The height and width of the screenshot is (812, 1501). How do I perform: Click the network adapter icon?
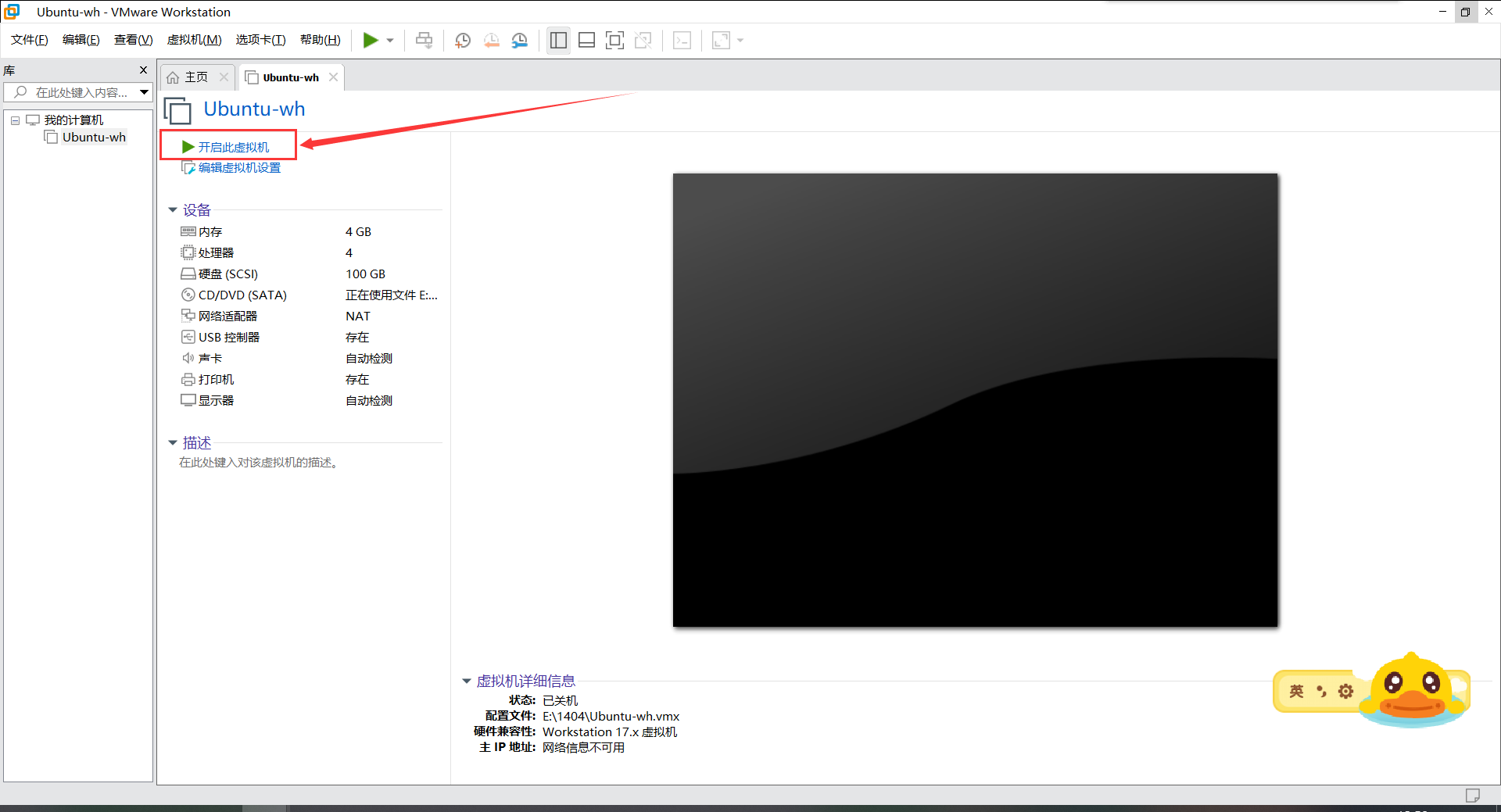click(x=188, y=316)
